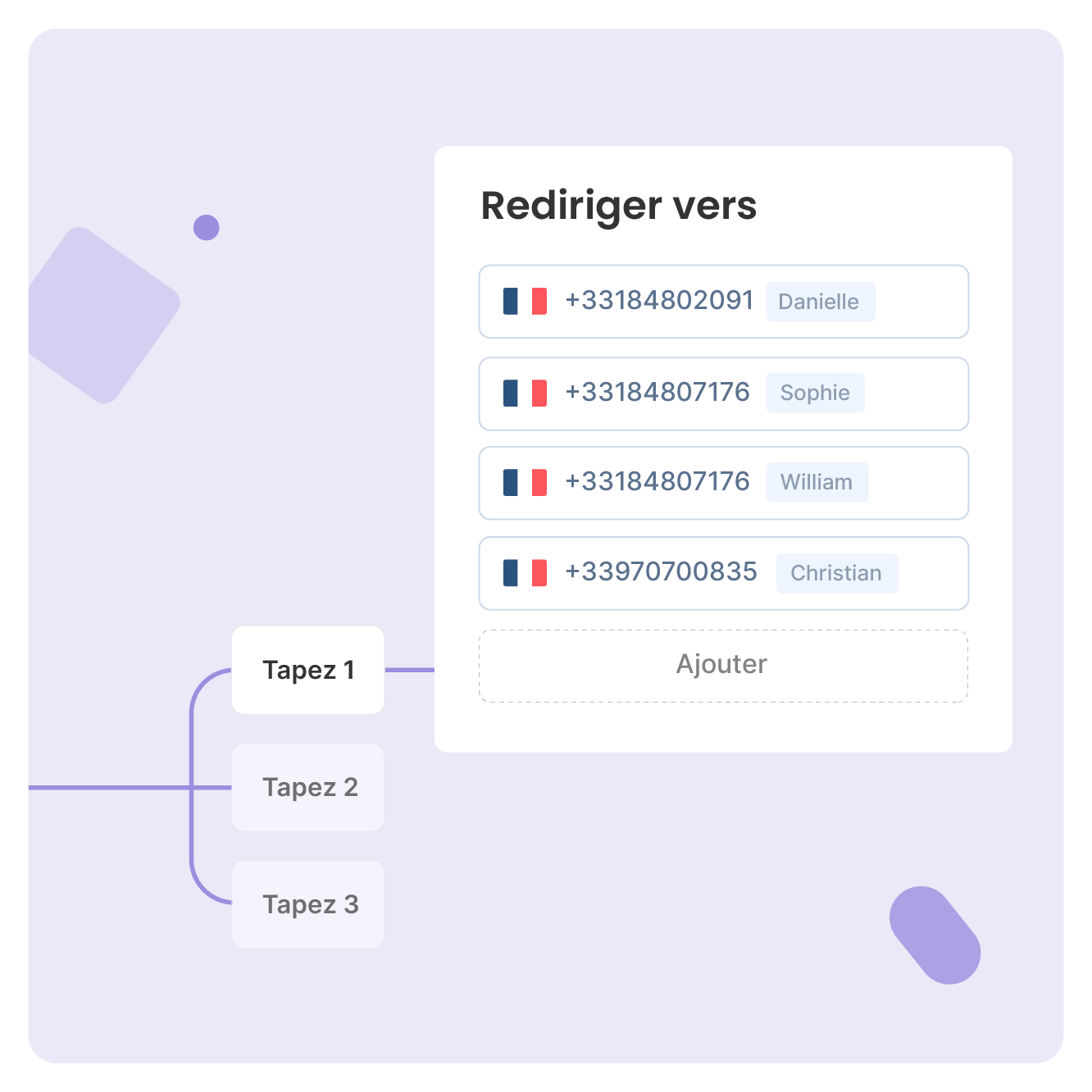This screenshot has width=1092, height=1092.
Task: Select the Danielle contact tag
Action: [x=820, y=301]
